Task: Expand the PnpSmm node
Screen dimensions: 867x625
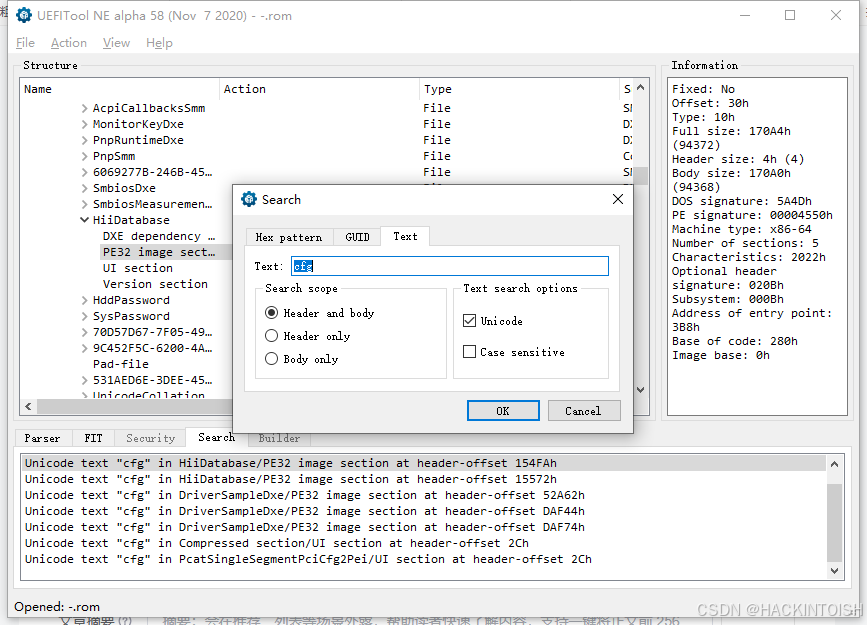Action: (x=85, y=157)
